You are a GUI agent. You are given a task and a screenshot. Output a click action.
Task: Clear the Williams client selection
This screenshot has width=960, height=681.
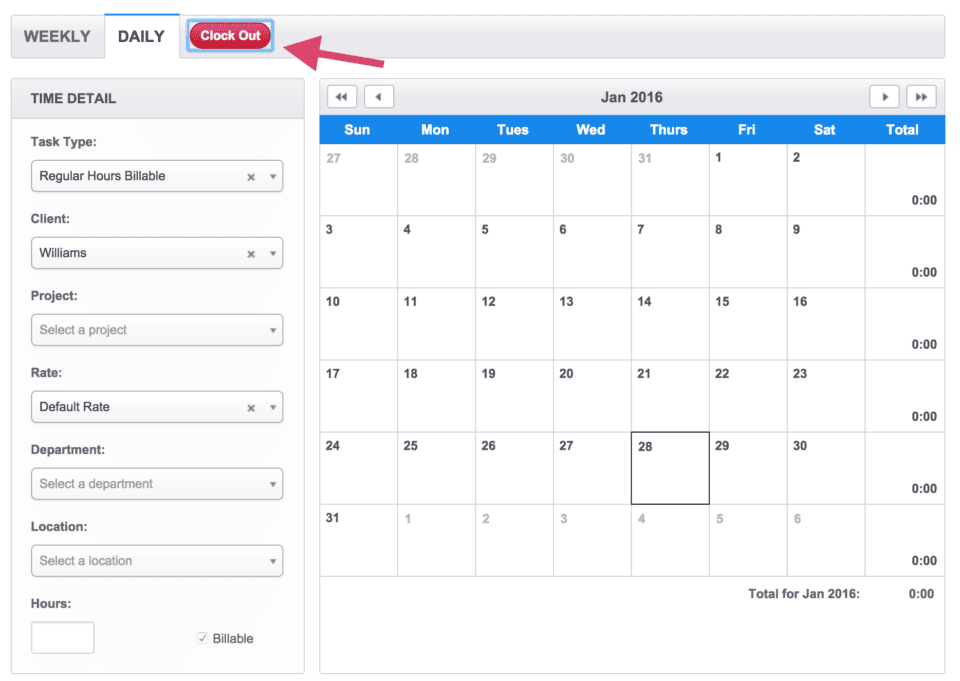tap(253, 253)
